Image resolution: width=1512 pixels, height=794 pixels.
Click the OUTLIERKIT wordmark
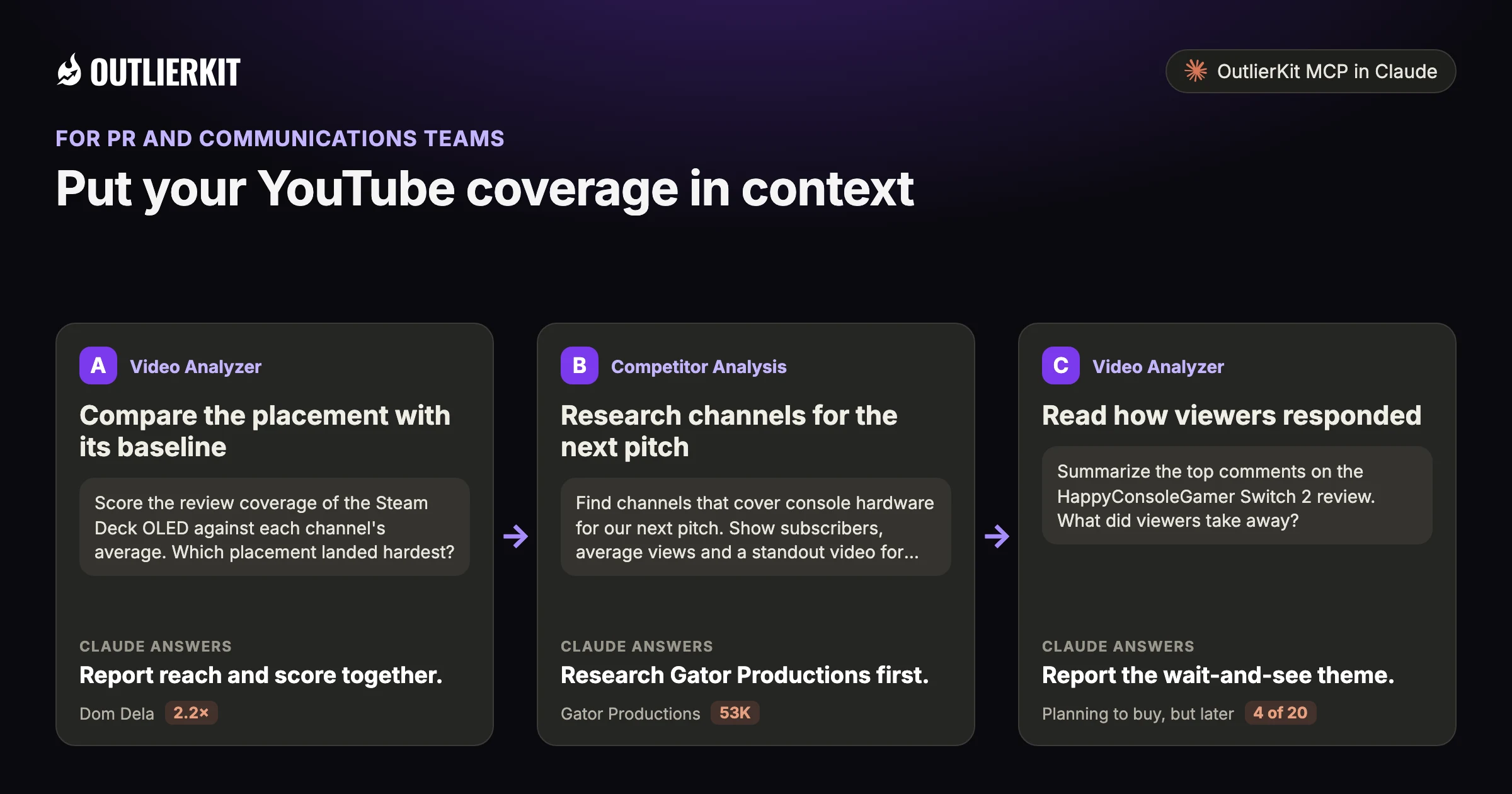pyautogui.click(x=165, y=72)
